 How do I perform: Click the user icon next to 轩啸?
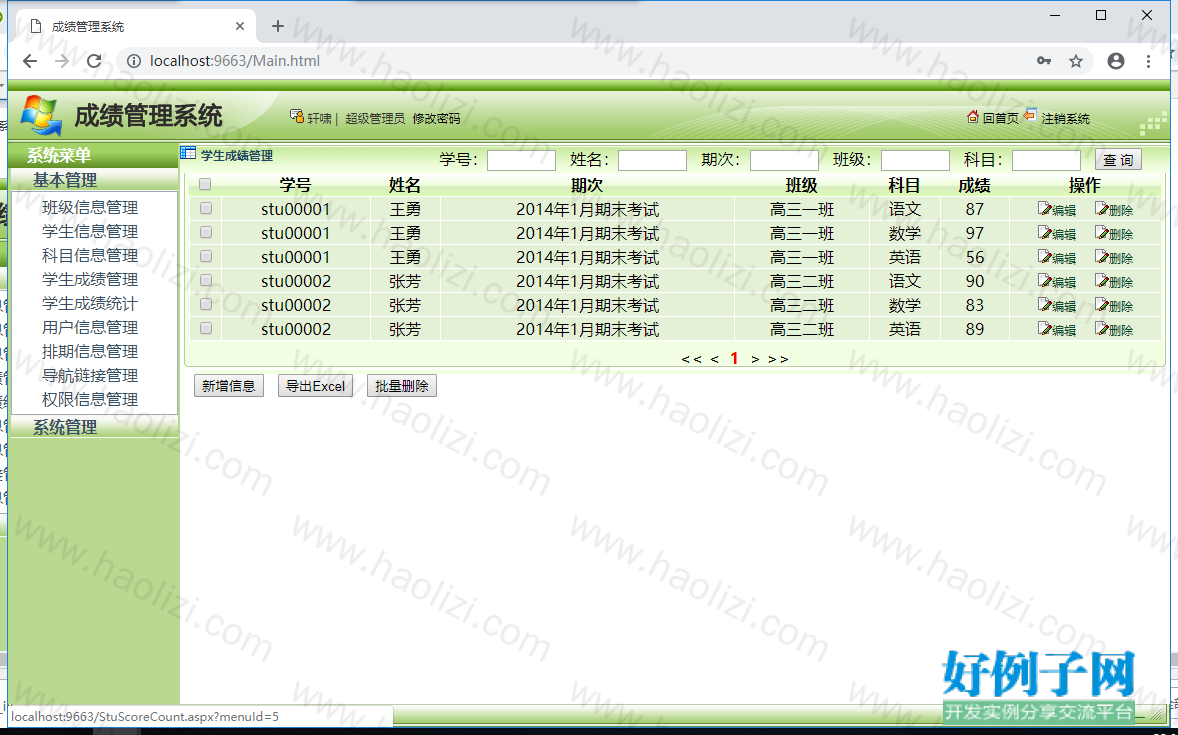tap(297, 116)
